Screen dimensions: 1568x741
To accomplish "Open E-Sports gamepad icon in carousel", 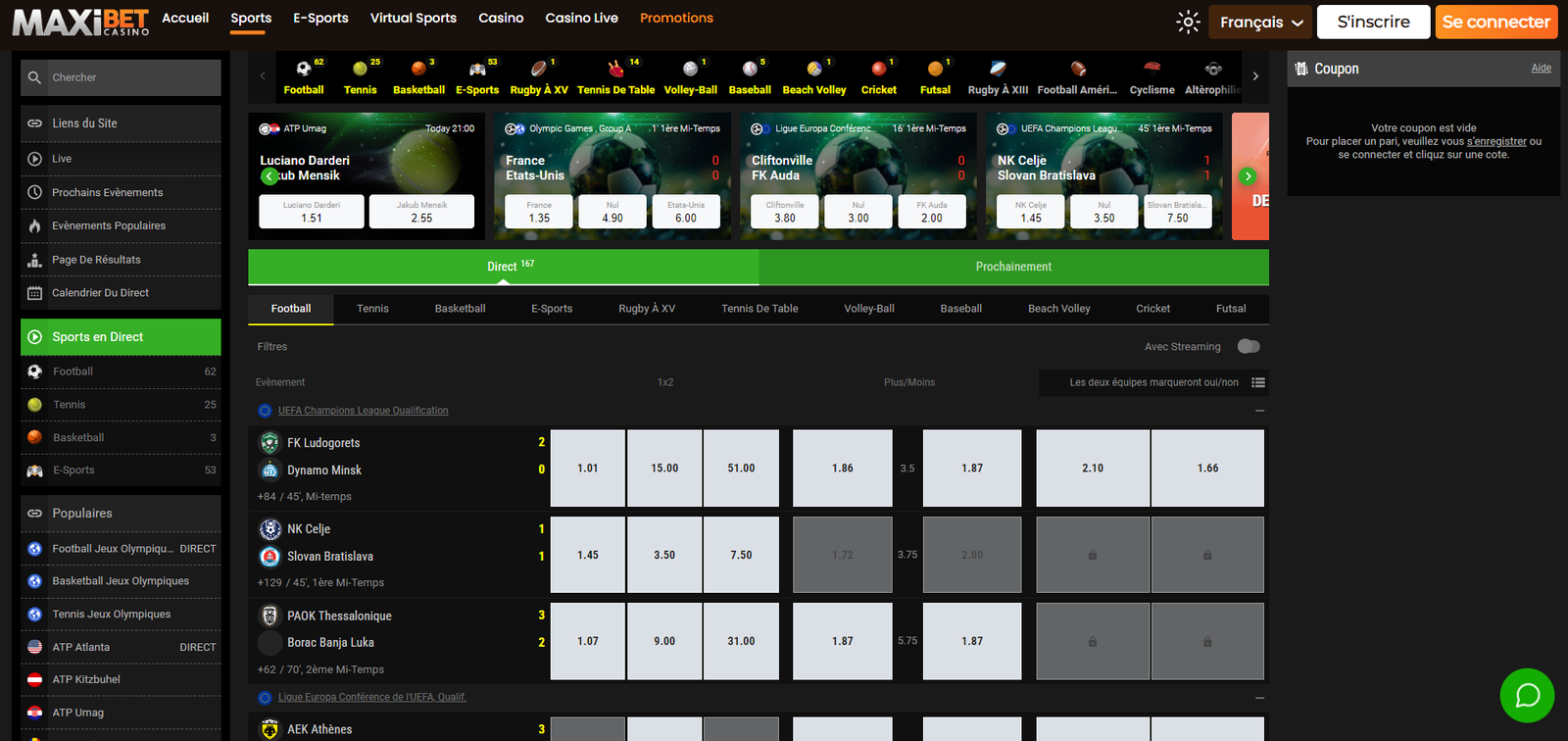I will tap(477, 69).
